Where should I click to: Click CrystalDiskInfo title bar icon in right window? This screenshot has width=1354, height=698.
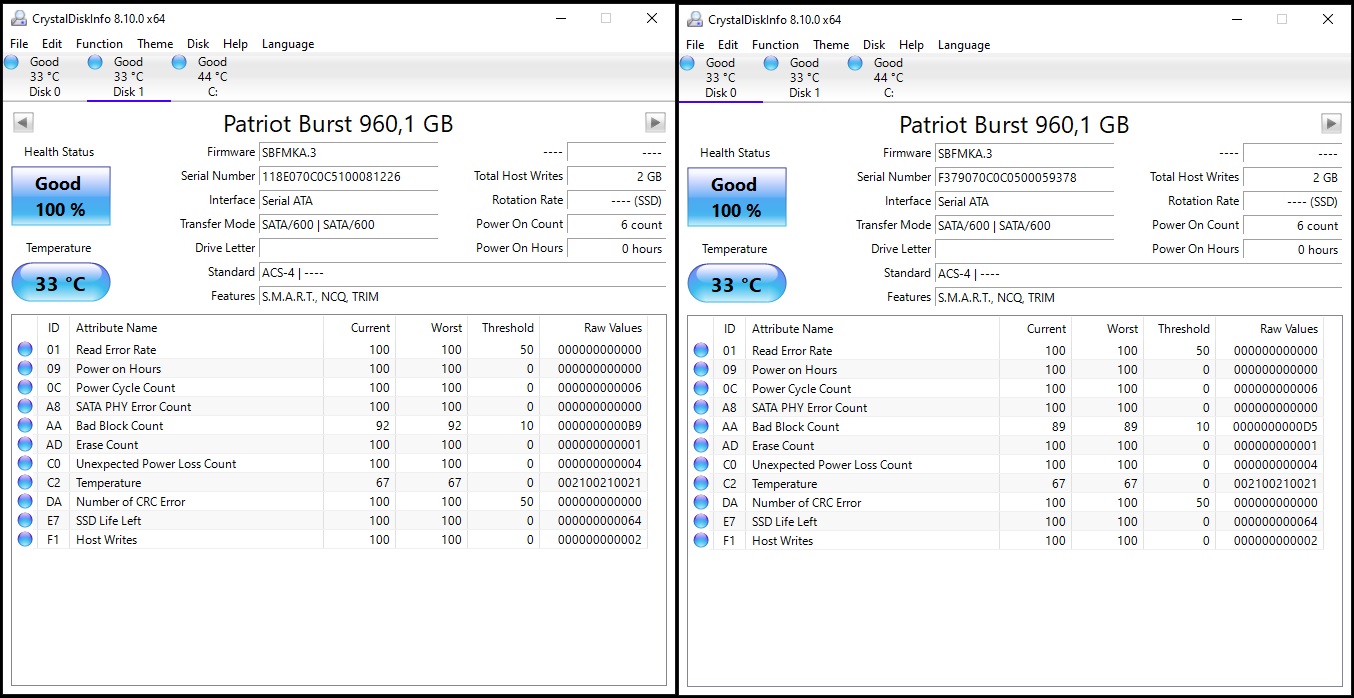click(695, 19)
